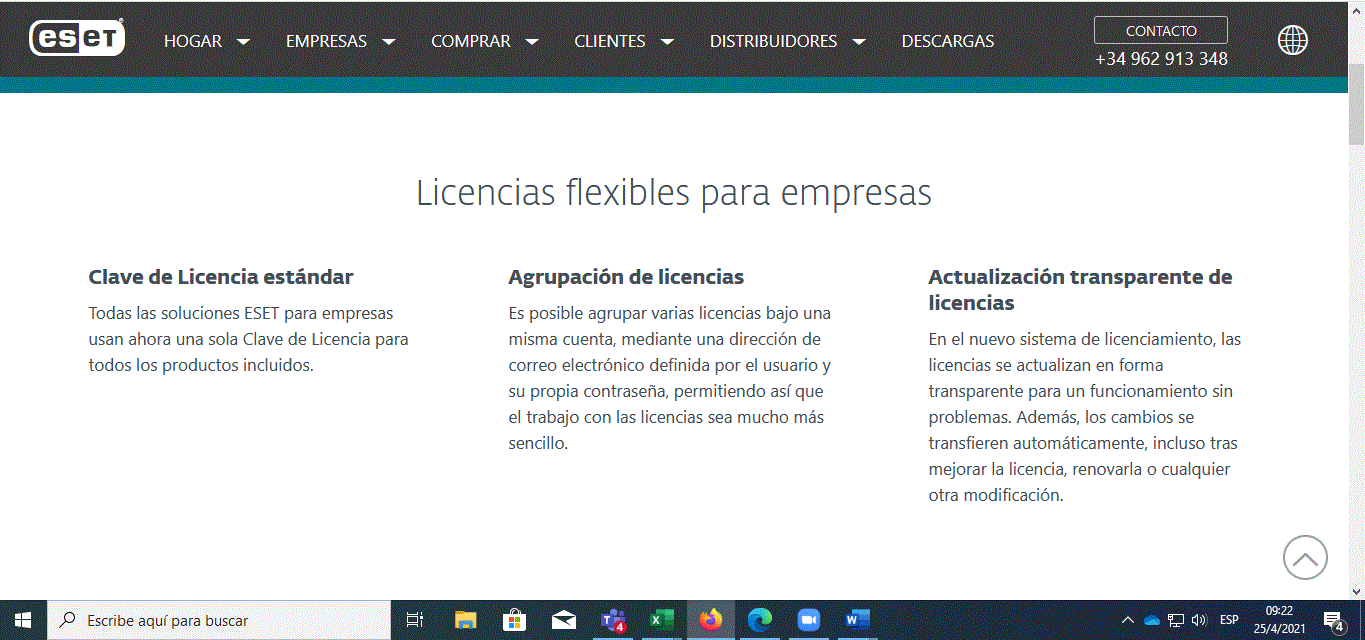Open Word from the taskbar
The width and height of the screenshot is (1365, 640).
(x=857, y=620)
